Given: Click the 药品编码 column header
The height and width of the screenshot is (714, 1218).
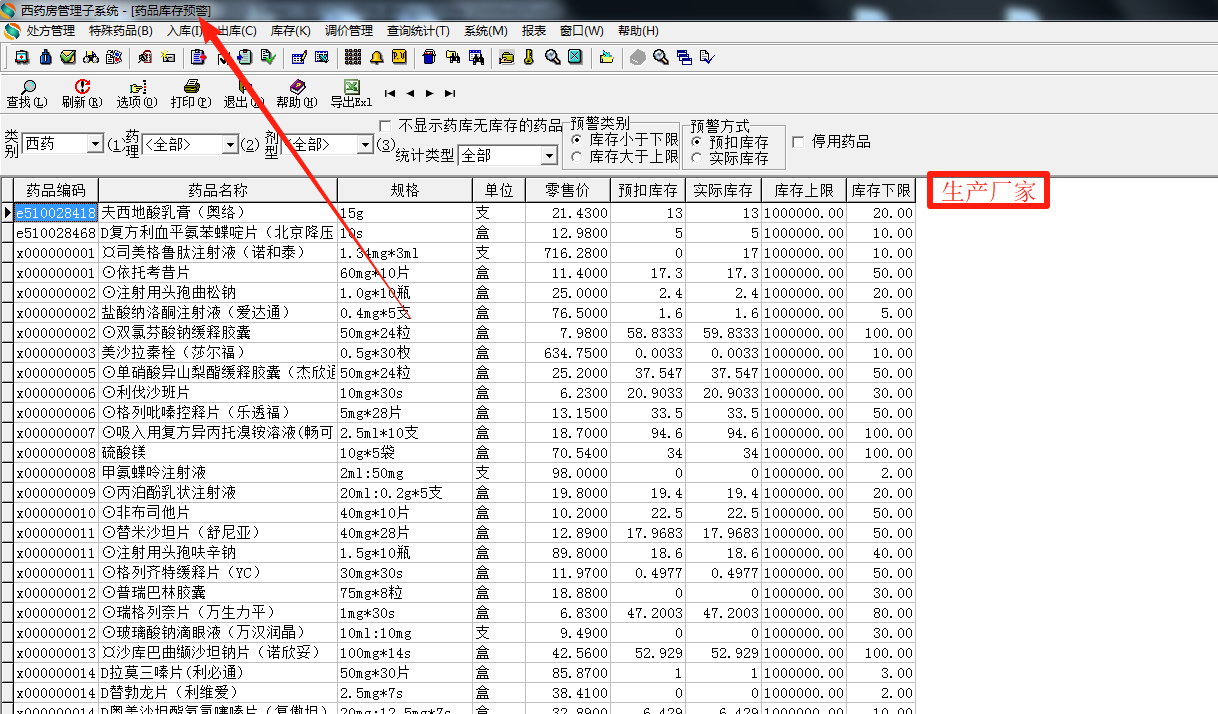Looking at the screenshot, I should click(x=56, y=190).
